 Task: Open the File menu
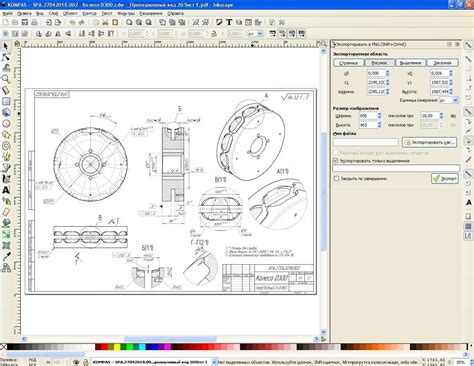click(x=7, y=13)
